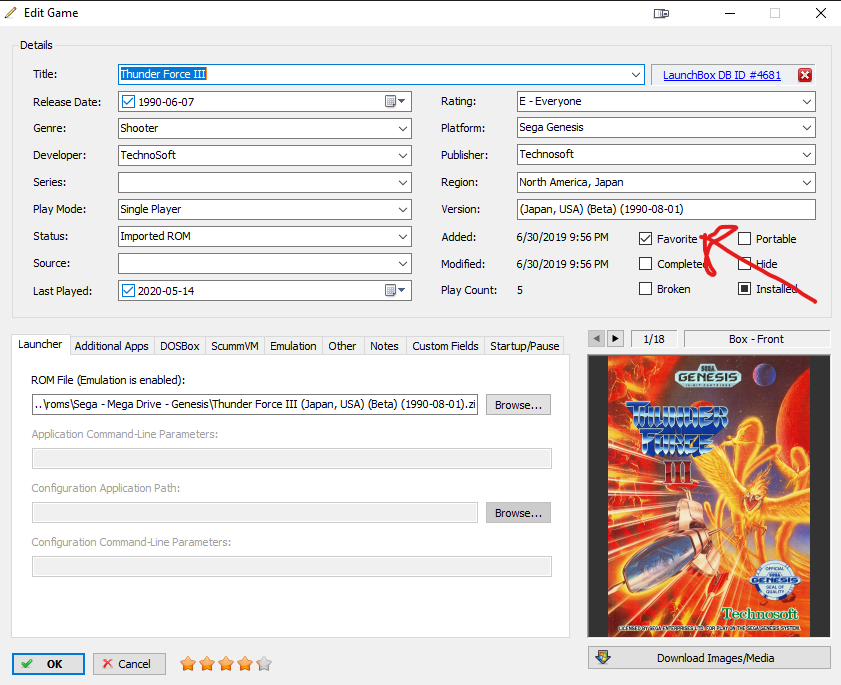Open the Custom Fields tab
841x685 pixels.
click(445, 346)
